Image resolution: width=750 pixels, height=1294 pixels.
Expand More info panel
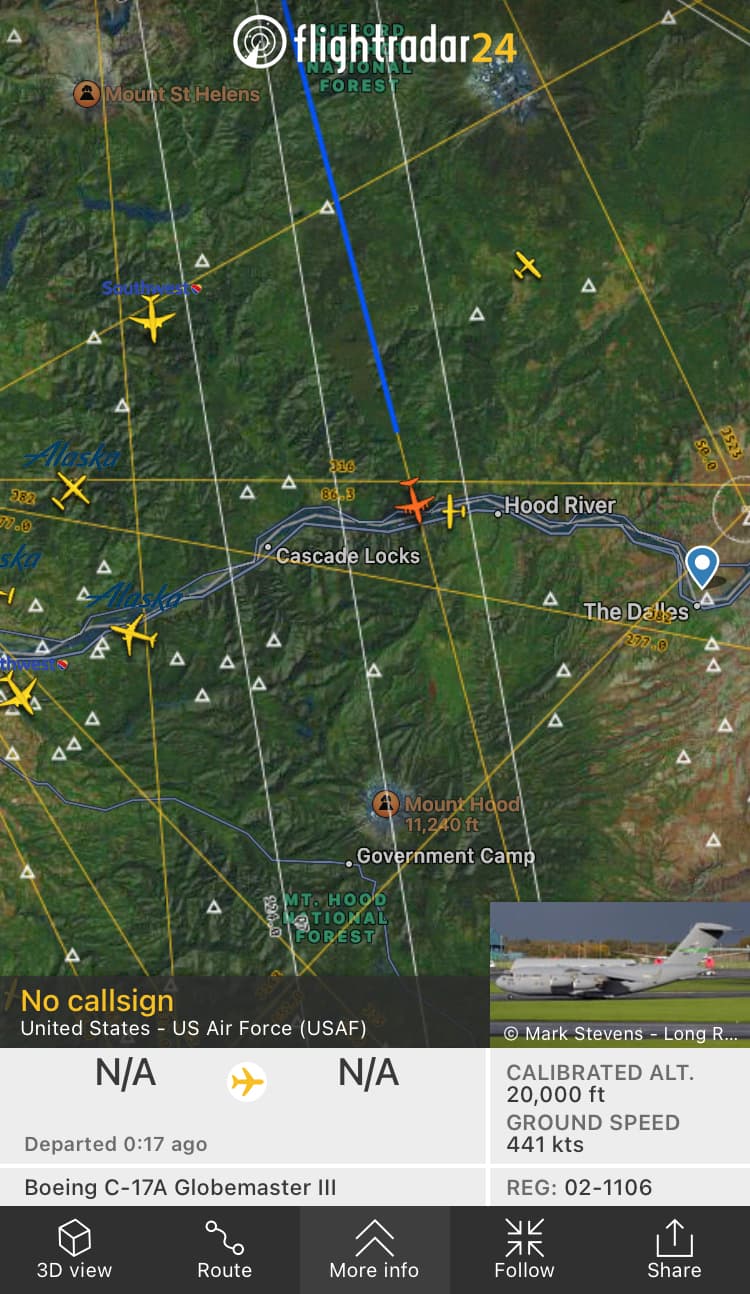(375, 1249)
